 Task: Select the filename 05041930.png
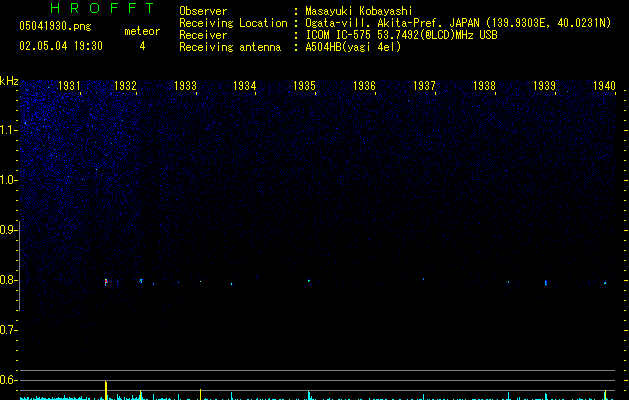point(55,26)
